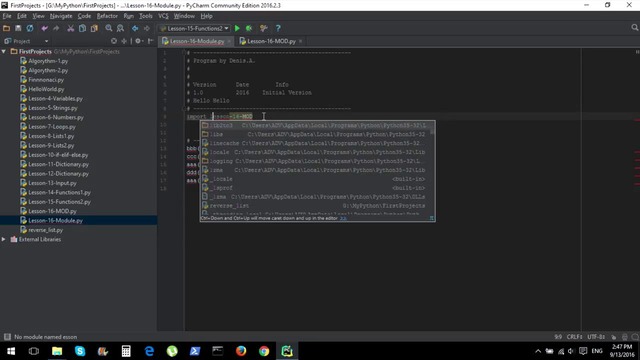
Task: Click the Find magnifier toolbar icon
Action: pyautogui.click(x=109, y=29)
